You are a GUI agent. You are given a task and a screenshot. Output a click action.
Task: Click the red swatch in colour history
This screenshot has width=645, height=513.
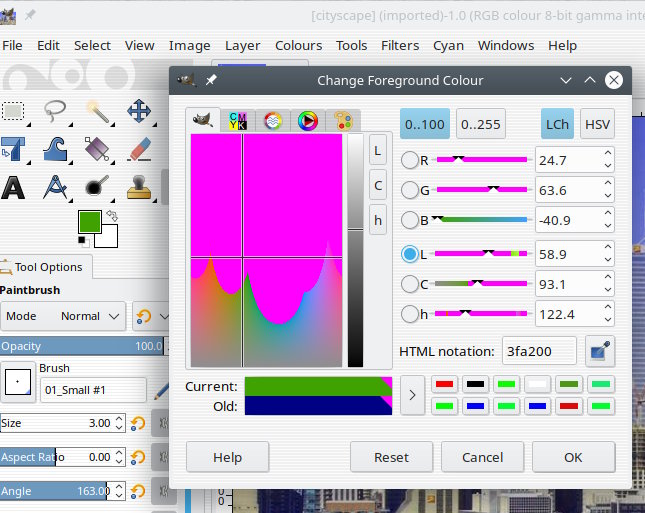tap(445, 385)
